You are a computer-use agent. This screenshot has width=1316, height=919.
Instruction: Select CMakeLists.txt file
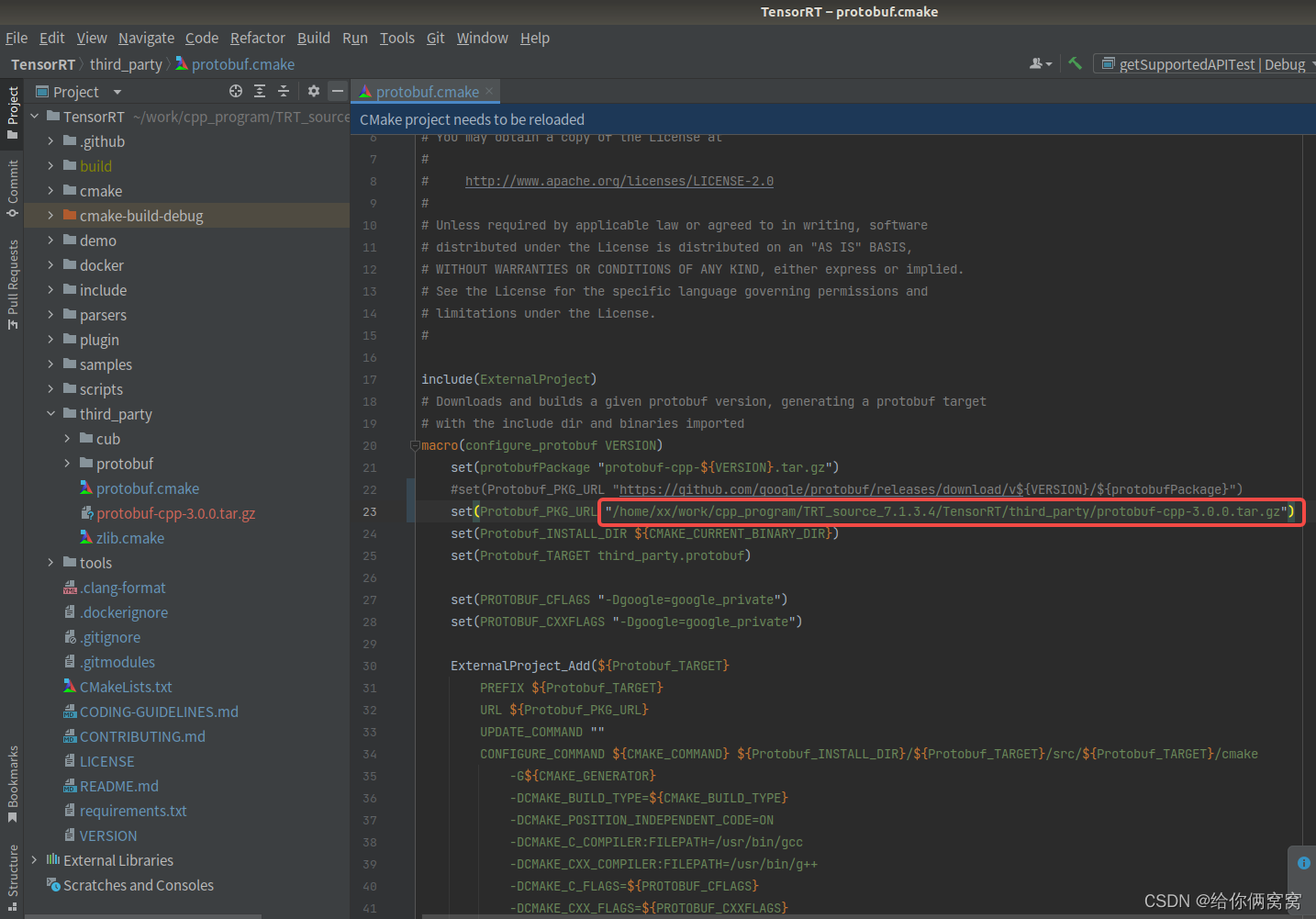pyautogui.click(x=126, y=687)
